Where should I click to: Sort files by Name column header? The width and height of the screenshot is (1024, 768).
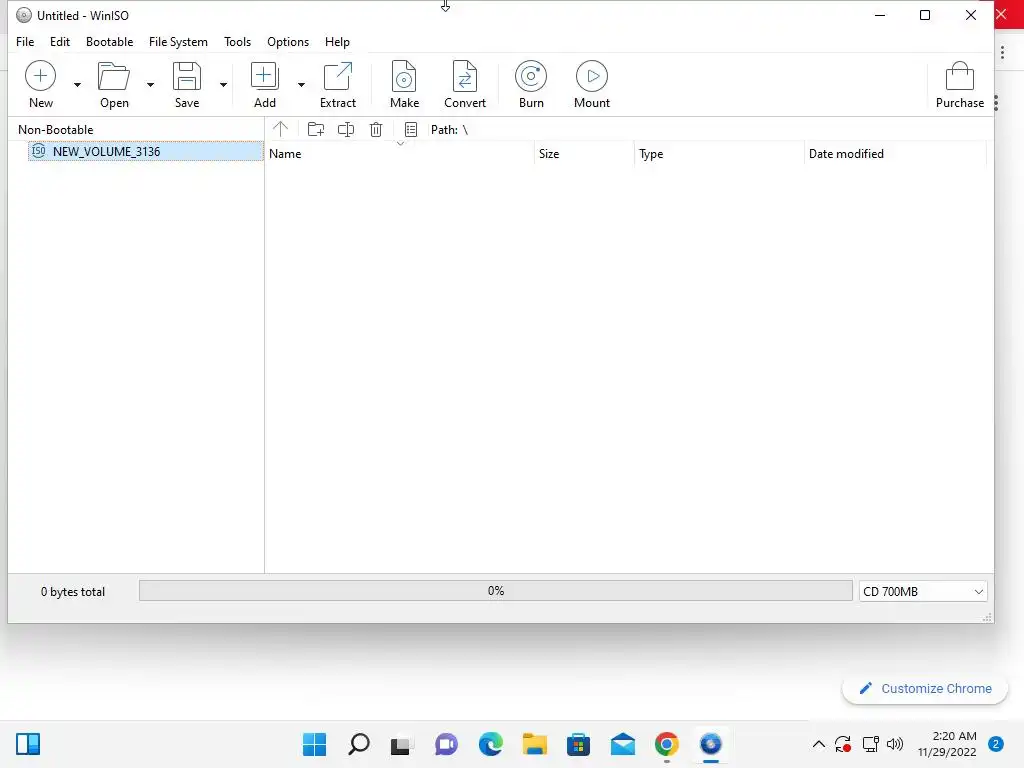click(399, 154)
